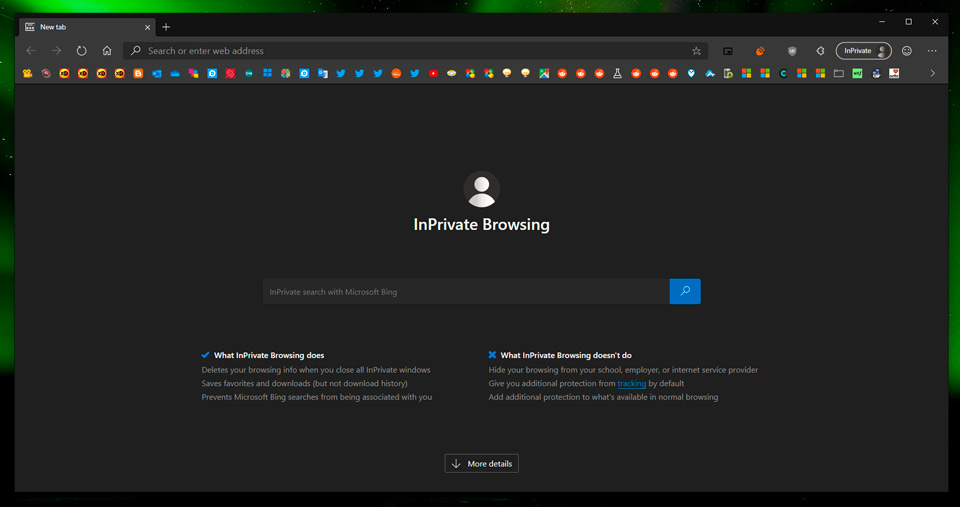
Task: Open the heart card favorite icon
Action: (894, 73)
